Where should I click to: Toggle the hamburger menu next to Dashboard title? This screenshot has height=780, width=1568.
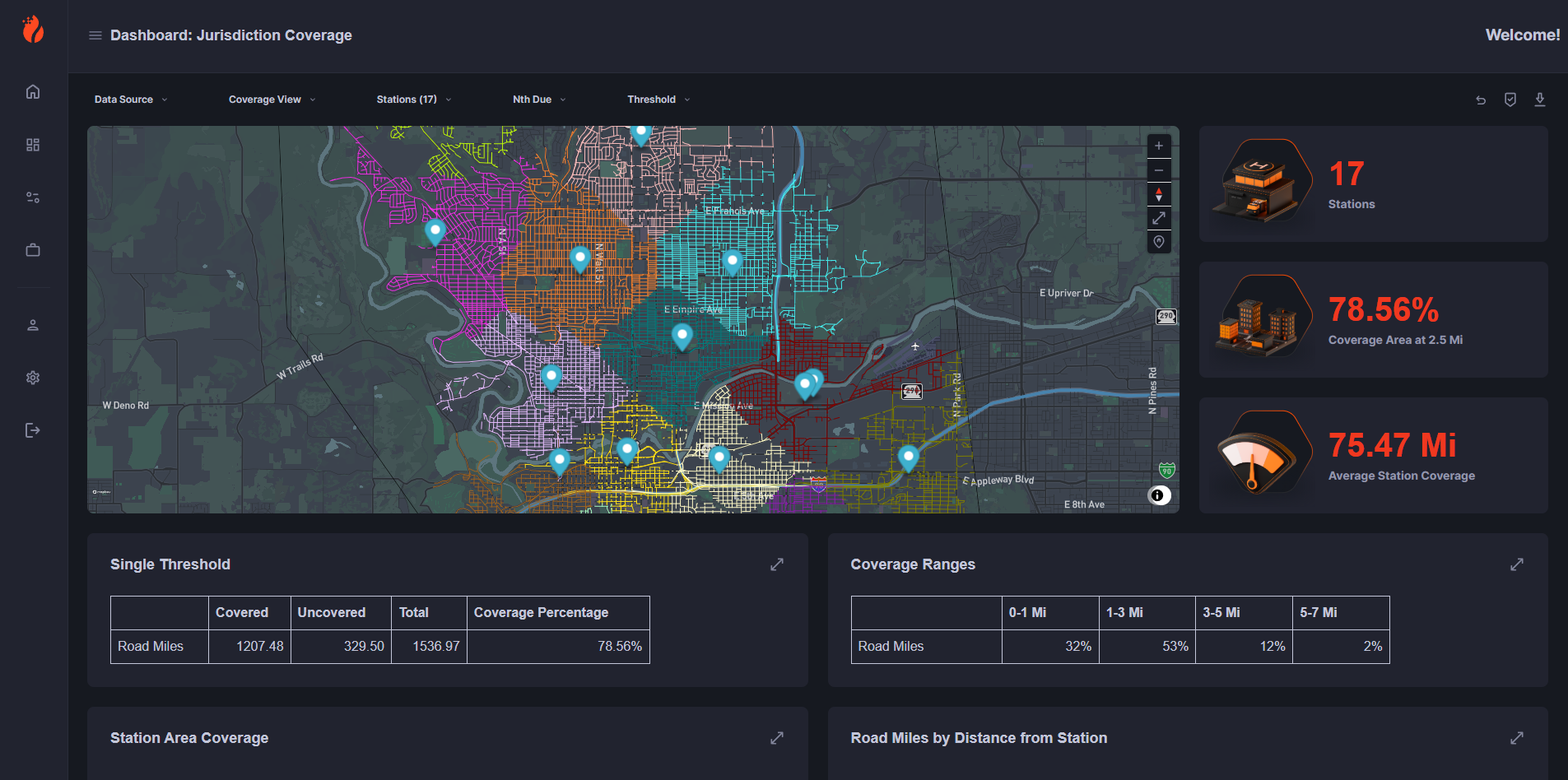click(x=95, y=35)
